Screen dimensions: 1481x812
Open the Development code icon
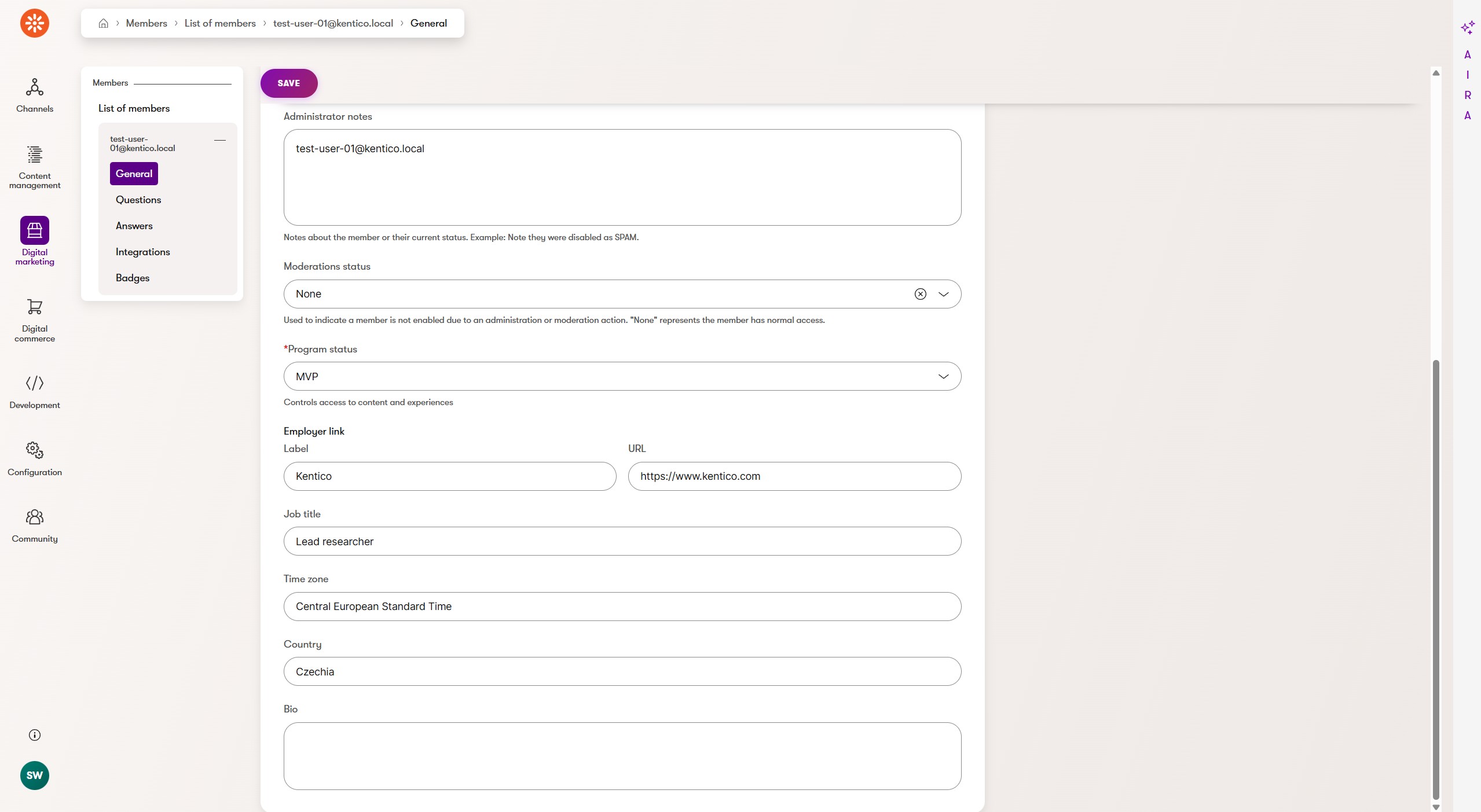[x=35, y=383]
